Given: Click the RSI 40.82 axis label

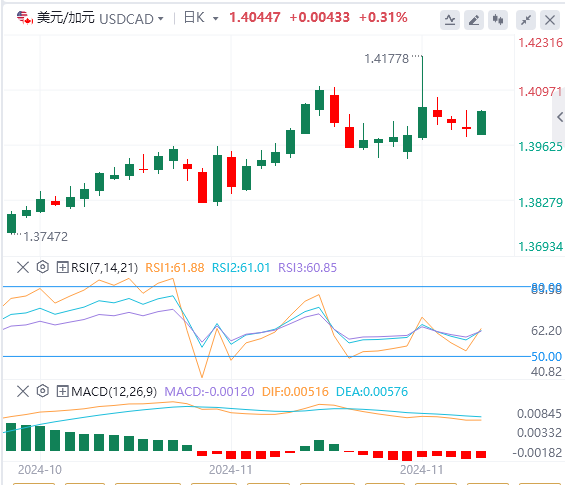Looking at the screenshot, I should (546, 371).
